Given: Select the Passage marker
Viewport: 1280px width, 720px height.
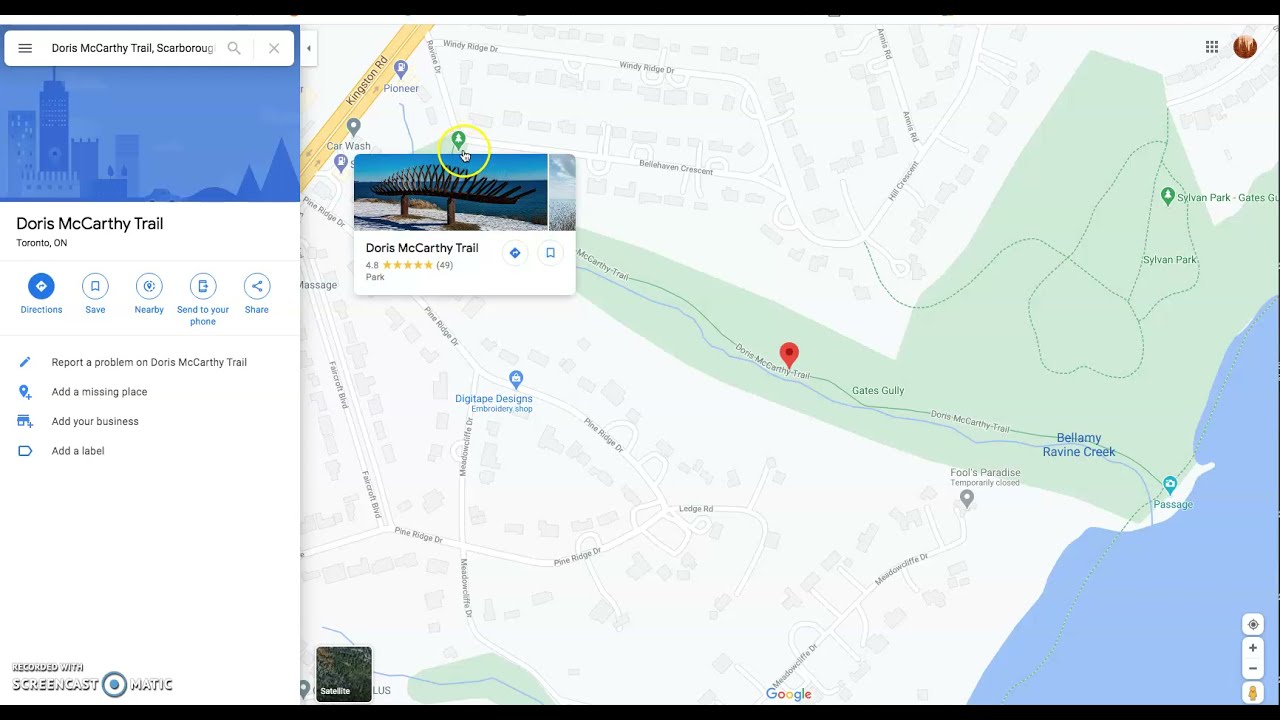Looking at the screenshot, I should [x=1170, y=486].
